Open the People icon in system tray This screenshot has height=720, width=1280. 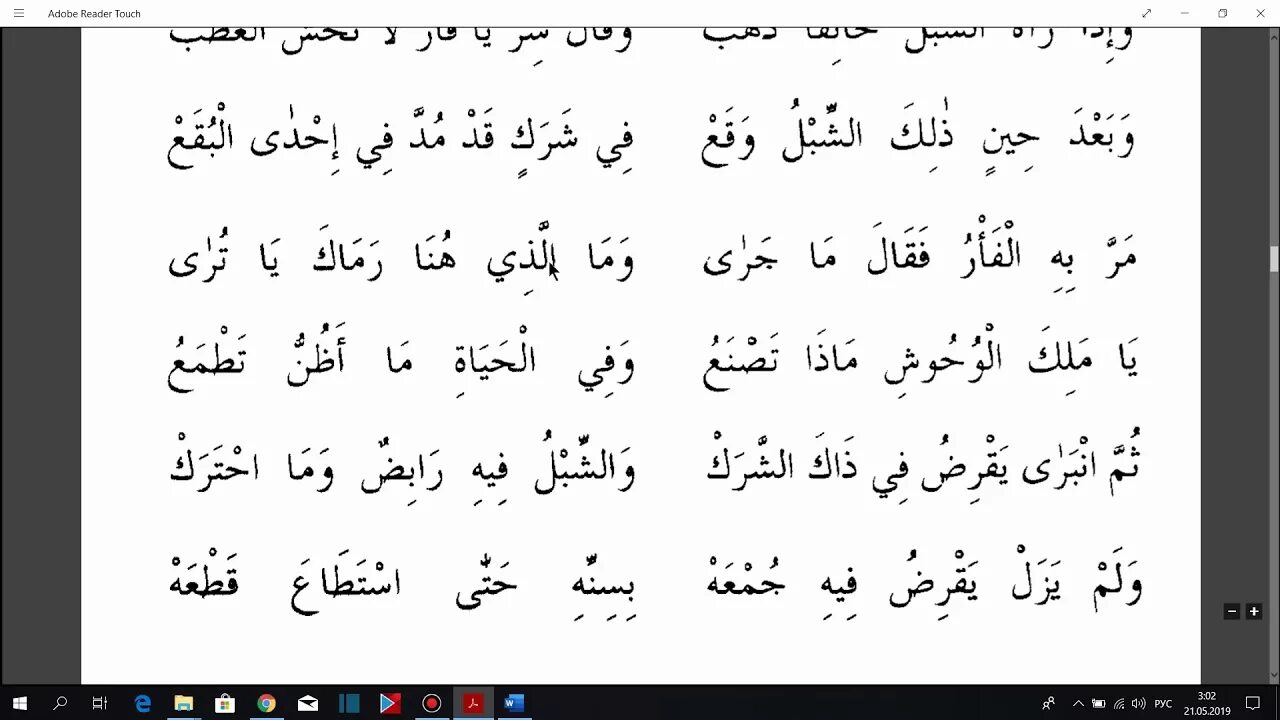click(x=1048, y=703)
